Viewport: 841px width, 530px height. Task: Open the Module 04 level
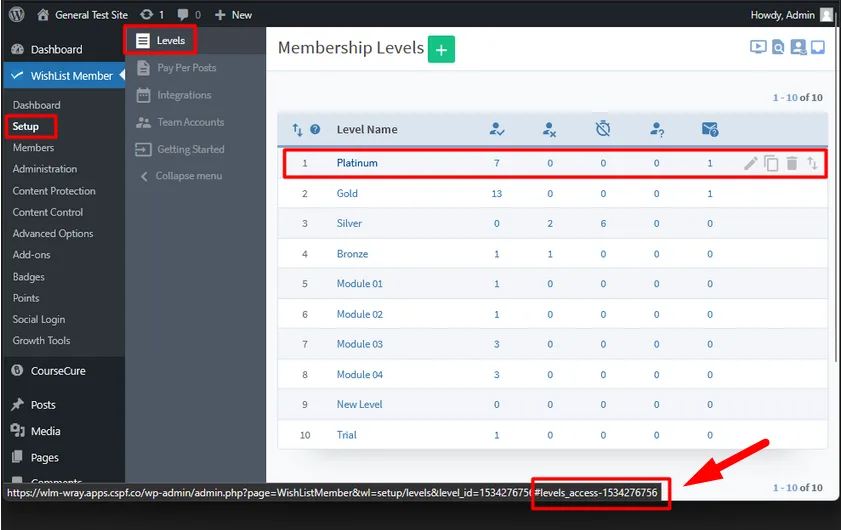[x=359, y=374]
